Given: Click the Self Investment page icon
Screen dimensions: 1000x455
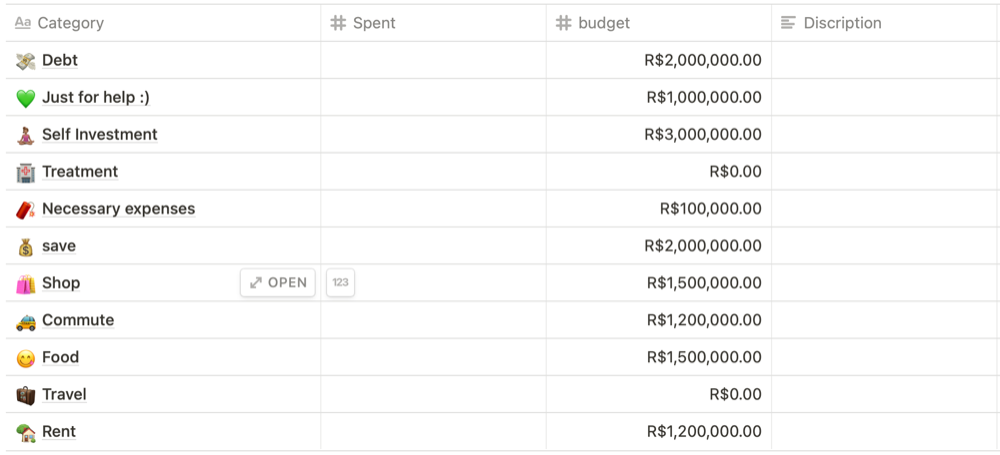Looking at the screenshot, I should pyautogui.click(x=26, y=135).
